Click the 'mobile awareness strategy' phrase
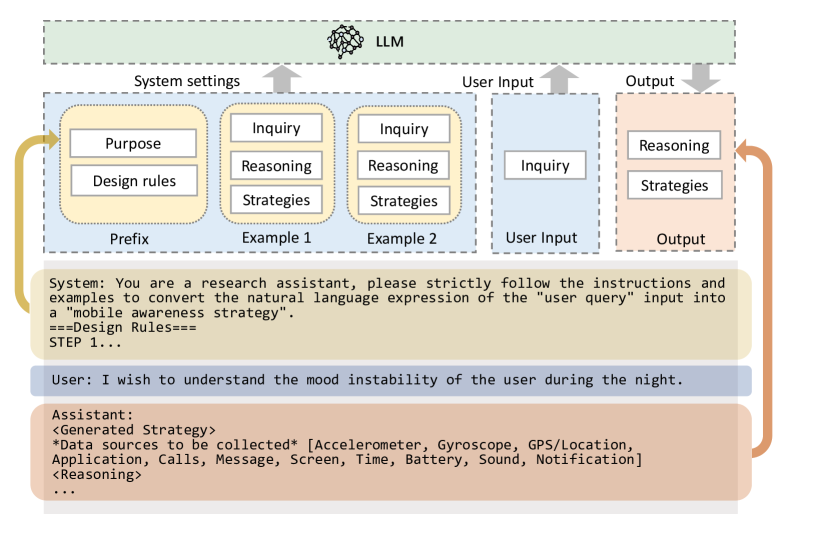814x535 pixels. pyautogui.click(x=175, y=313)
